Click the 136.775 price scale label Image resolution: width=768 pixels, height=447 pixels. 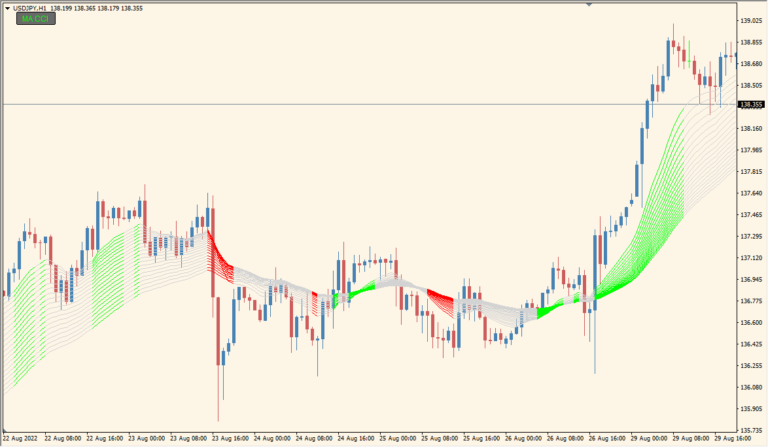click(751, 301)
